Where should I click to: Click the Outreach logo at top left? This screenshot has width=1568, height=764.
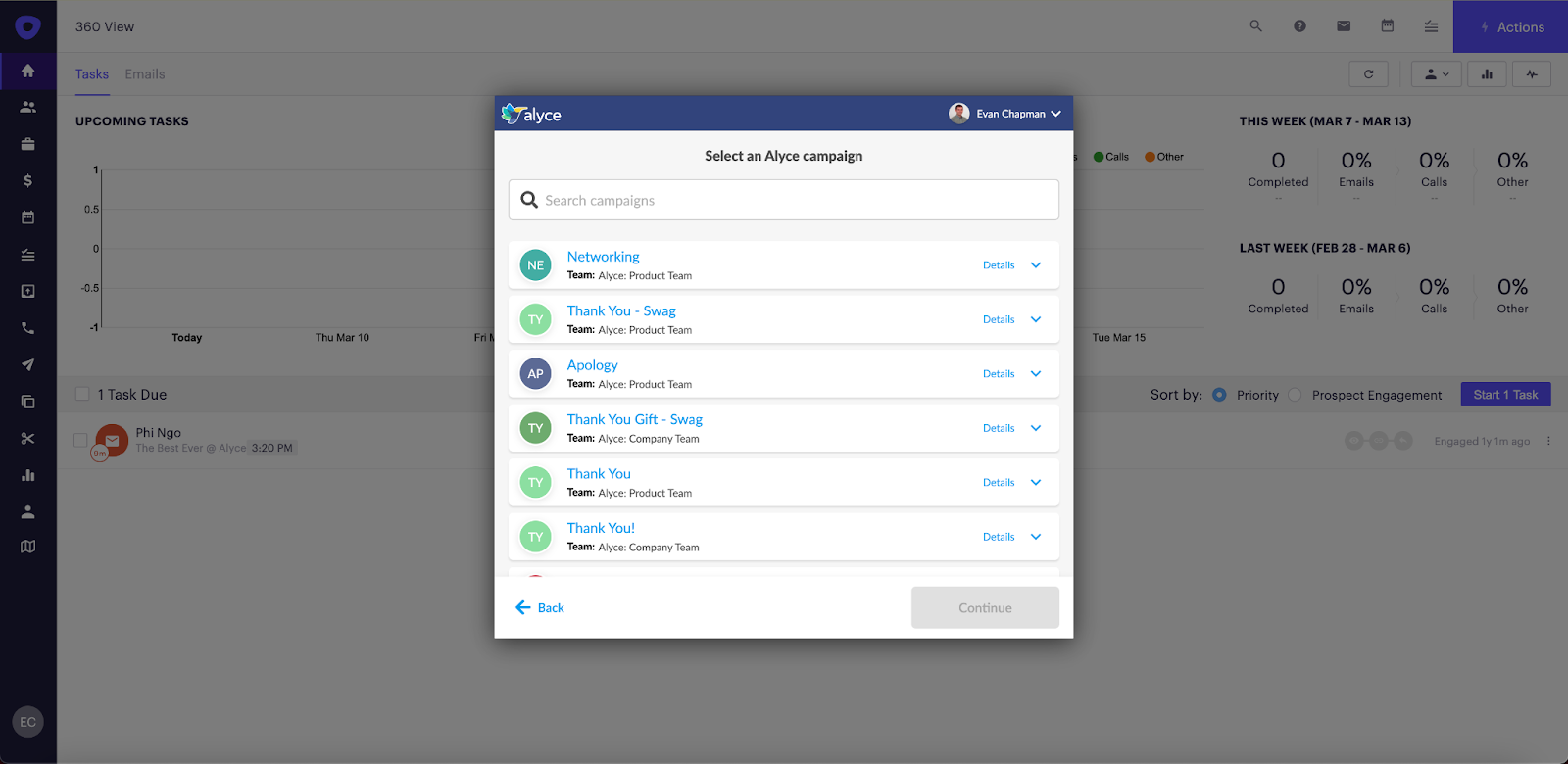click(x=27, y=26)
